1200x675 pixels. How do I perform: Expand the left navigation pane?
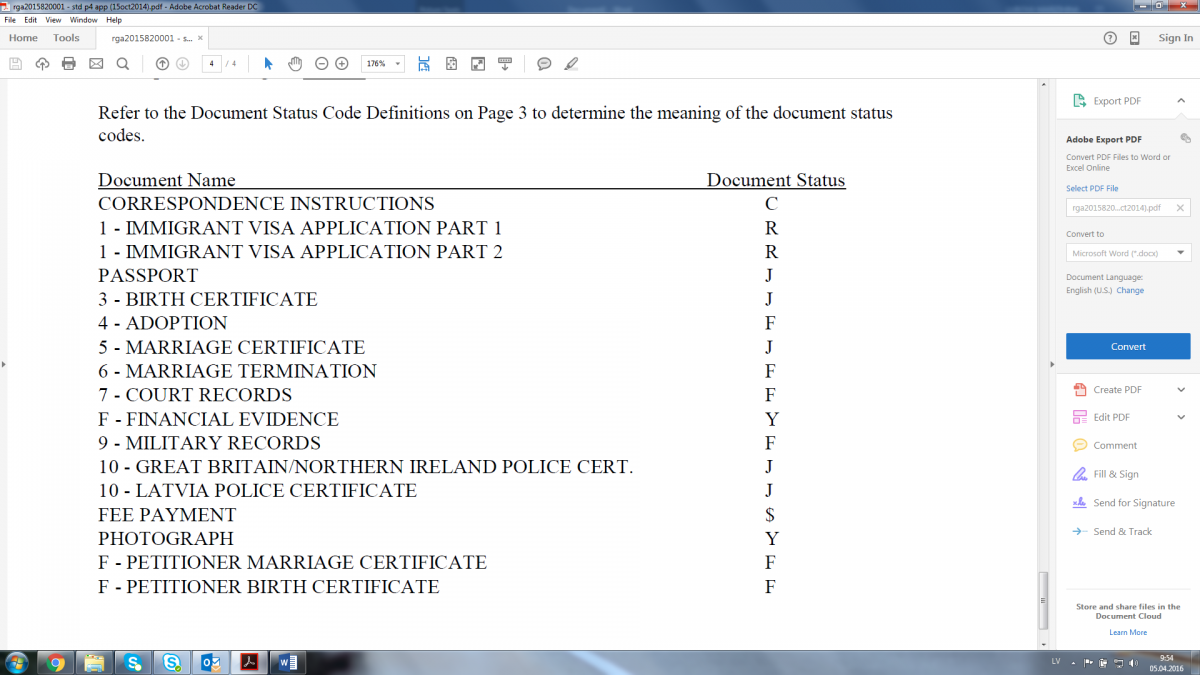tap(3, 363)
